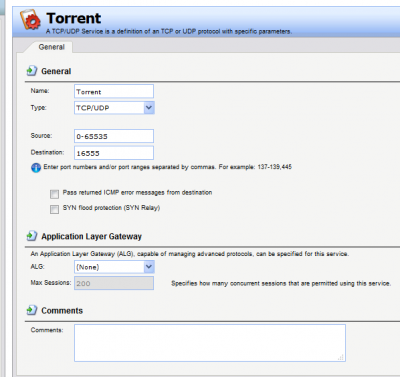This screenshot has height=377, width=400.
Task: Switch to the General tab
Action: pyautogui.click(x=51, y=47)
